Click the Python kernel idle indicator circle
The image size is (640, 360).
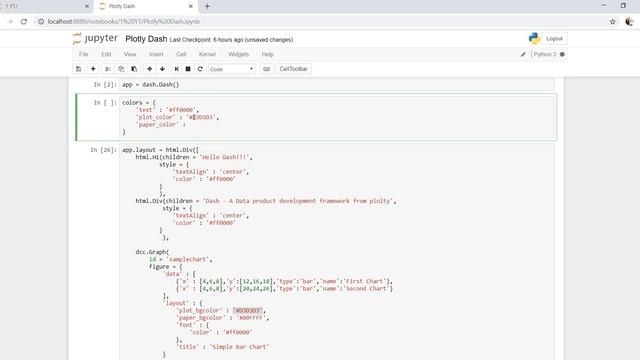pyautogui.click(x=562, y=54)
